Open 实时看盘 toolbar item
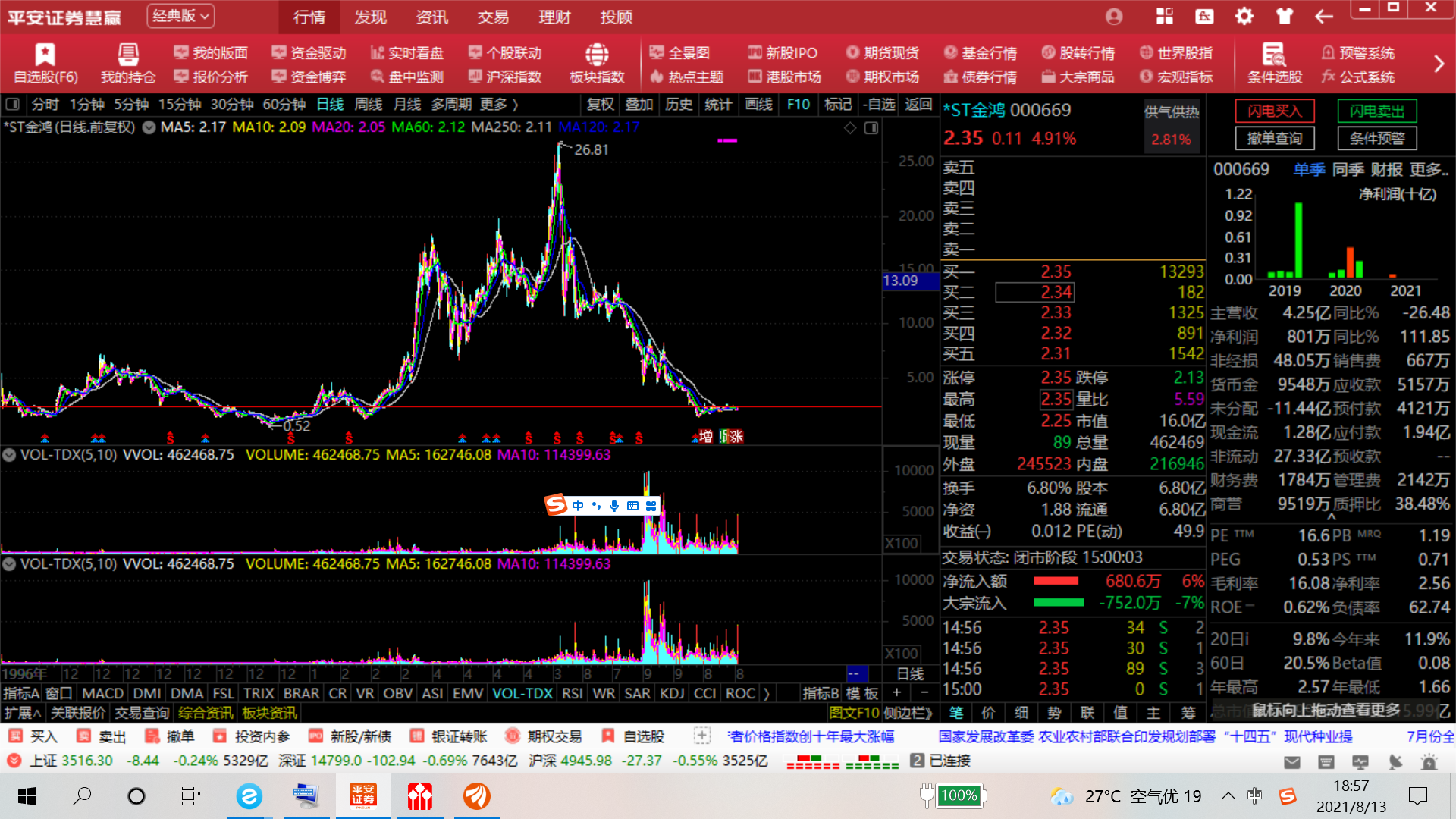 point(406,52)
